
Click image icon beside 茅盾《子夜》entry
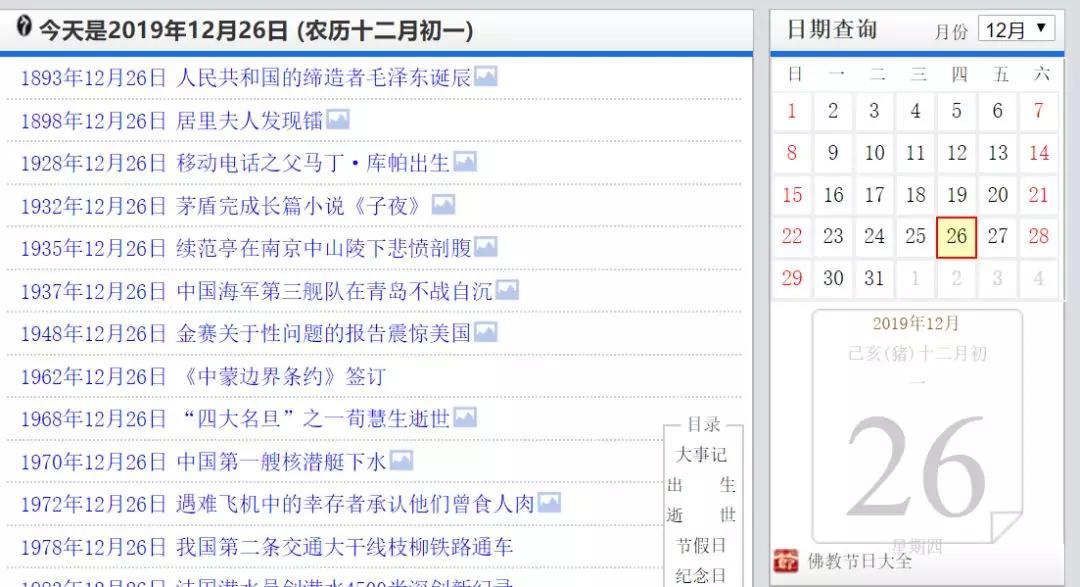tap(443, 205)
